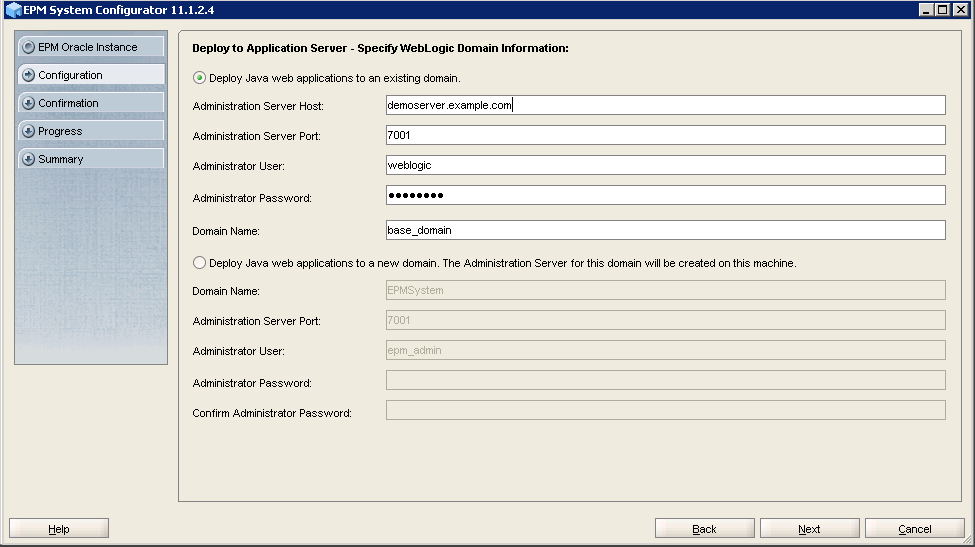Click the Summary step arrow icon

click(x=29, y=159)
